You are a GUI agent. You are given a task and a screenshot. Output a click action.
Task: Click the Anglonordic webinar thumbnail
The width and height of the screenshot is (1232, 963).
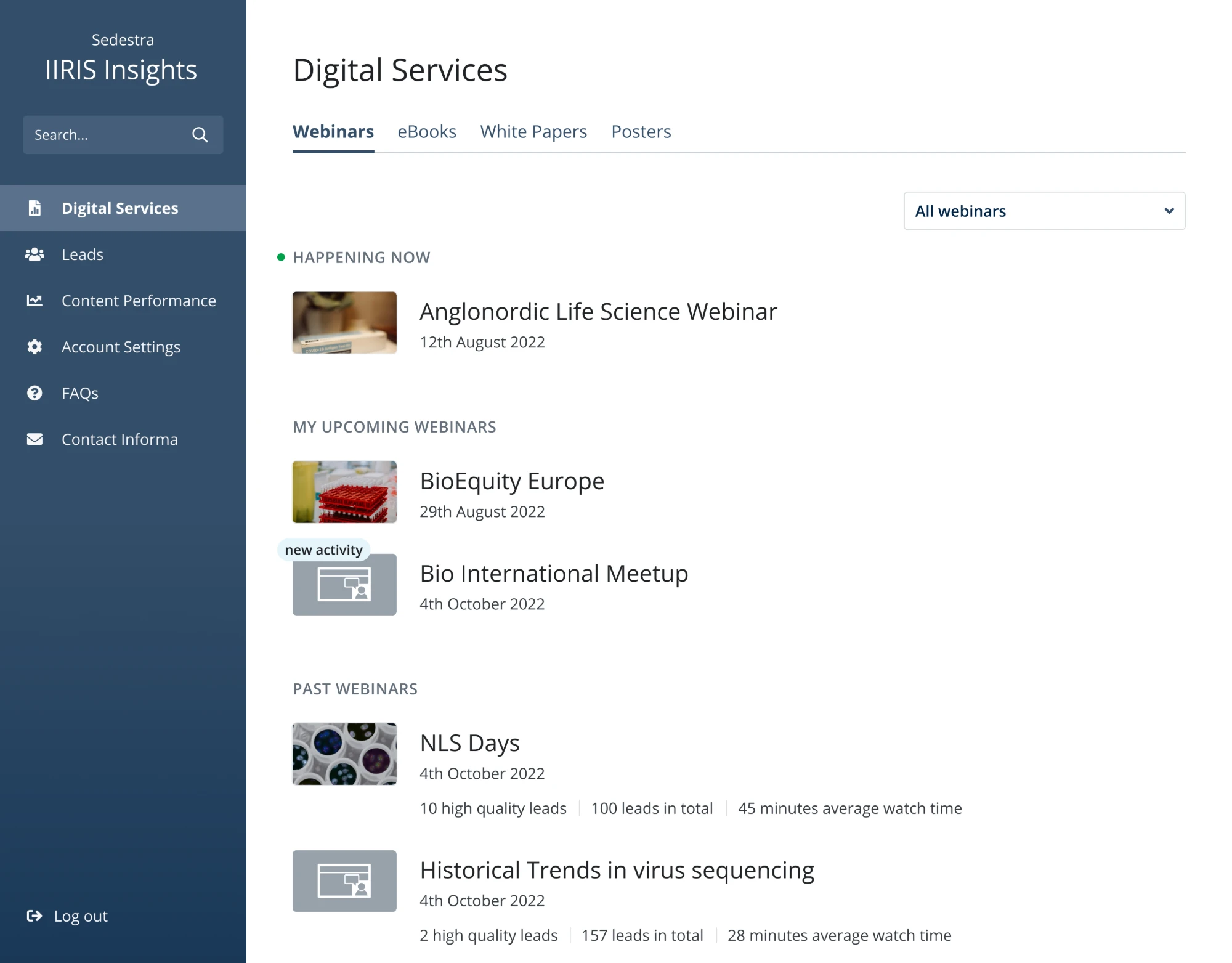coord(344,323)
